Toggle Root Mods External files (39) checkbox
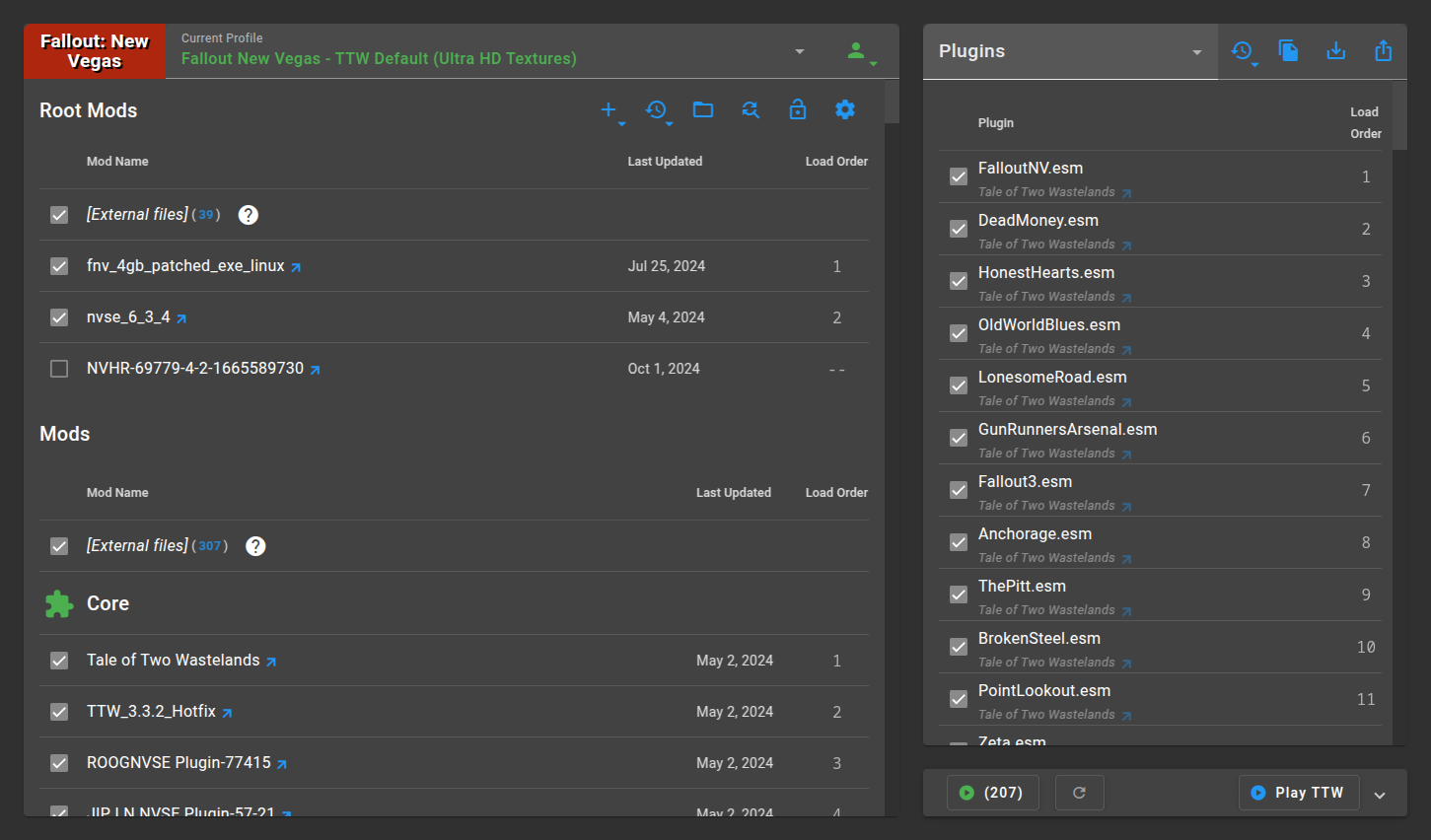The width and height of the screenshot is (1431, 840). [x=59, y=215]
